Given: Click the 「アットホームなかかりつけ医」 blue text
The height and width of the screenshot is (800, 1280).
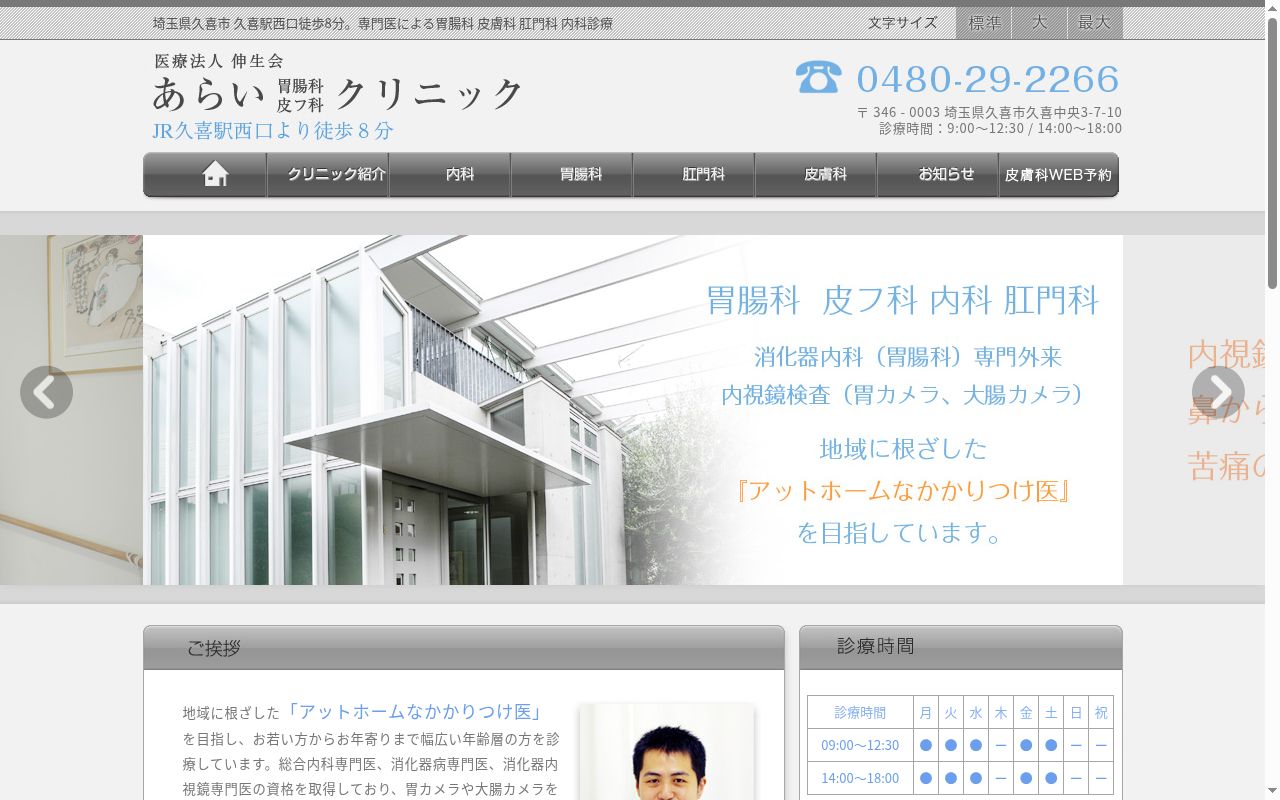Looking at the screenshot, I should coord(415,712).
